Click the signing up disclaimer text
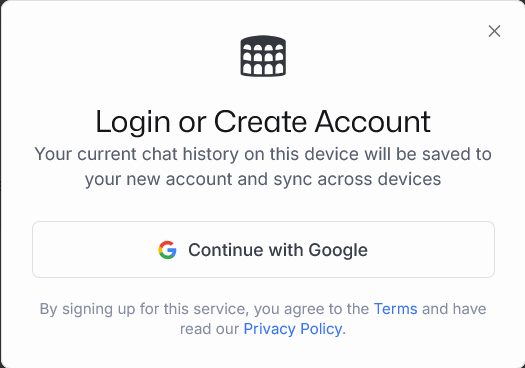 click(263, 319)
